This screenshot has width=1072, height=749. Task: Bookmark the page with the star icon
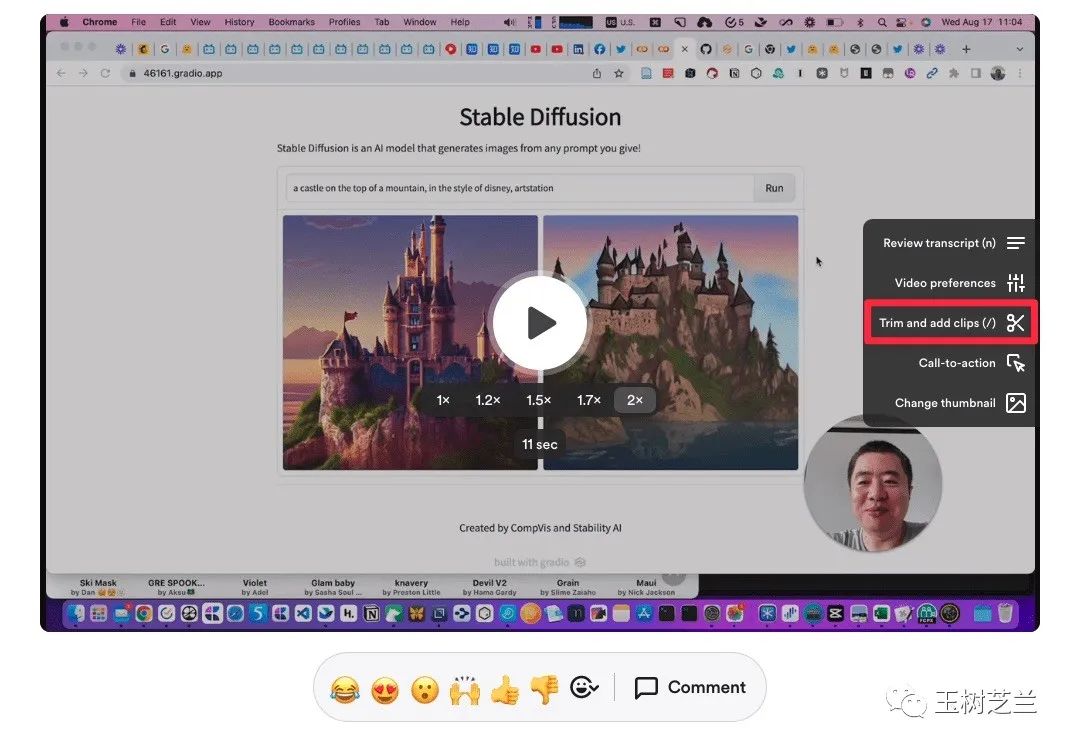619,73
